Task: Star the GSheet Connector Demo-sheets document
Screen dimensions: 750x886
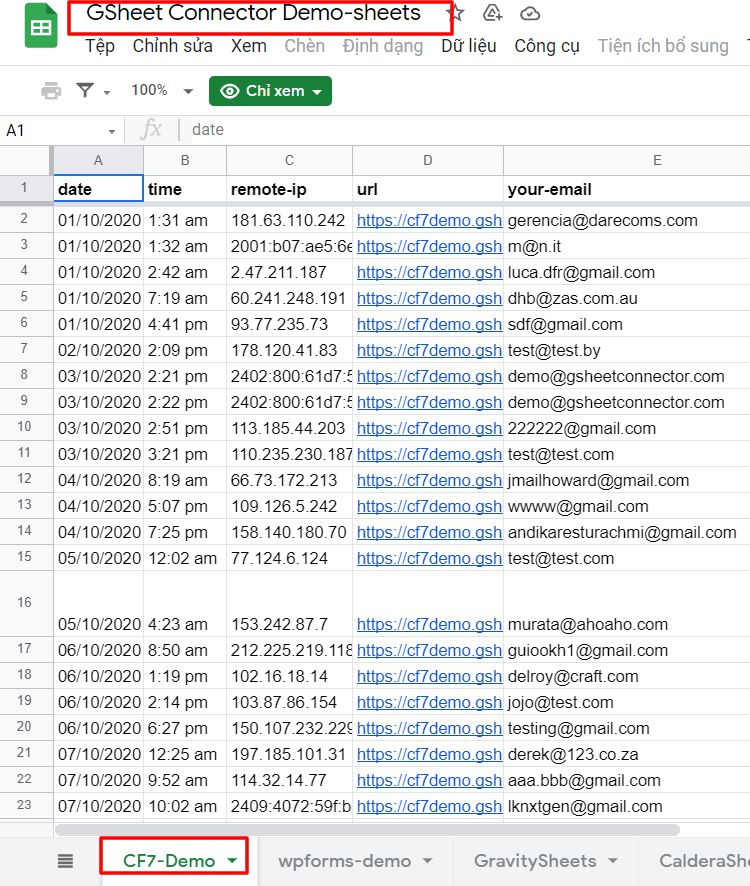Action: click(x=456, y=13)
